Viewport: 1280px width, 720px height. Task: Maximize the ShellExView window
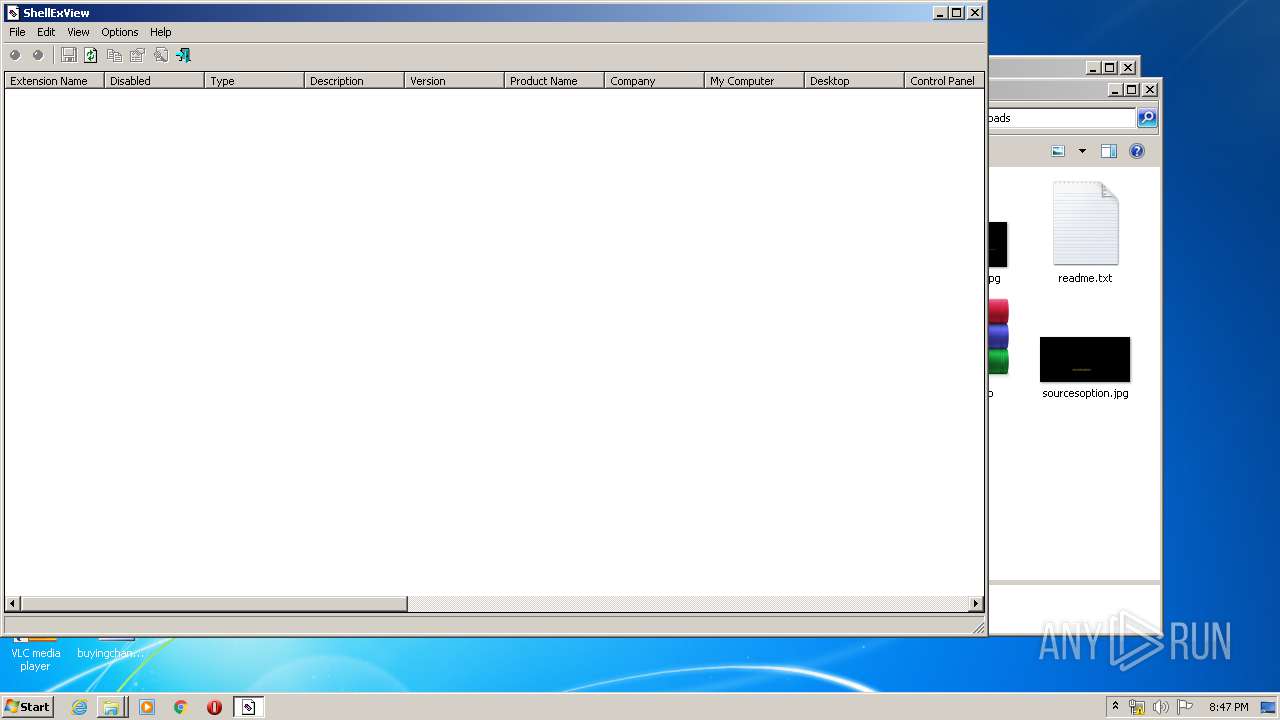pyautogui.click(x=957, y=13)
